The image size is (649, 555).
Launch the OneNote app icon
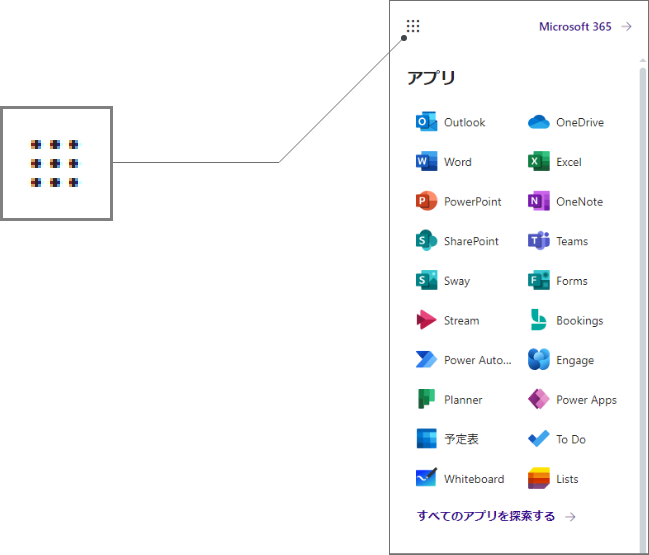point(538,201)
